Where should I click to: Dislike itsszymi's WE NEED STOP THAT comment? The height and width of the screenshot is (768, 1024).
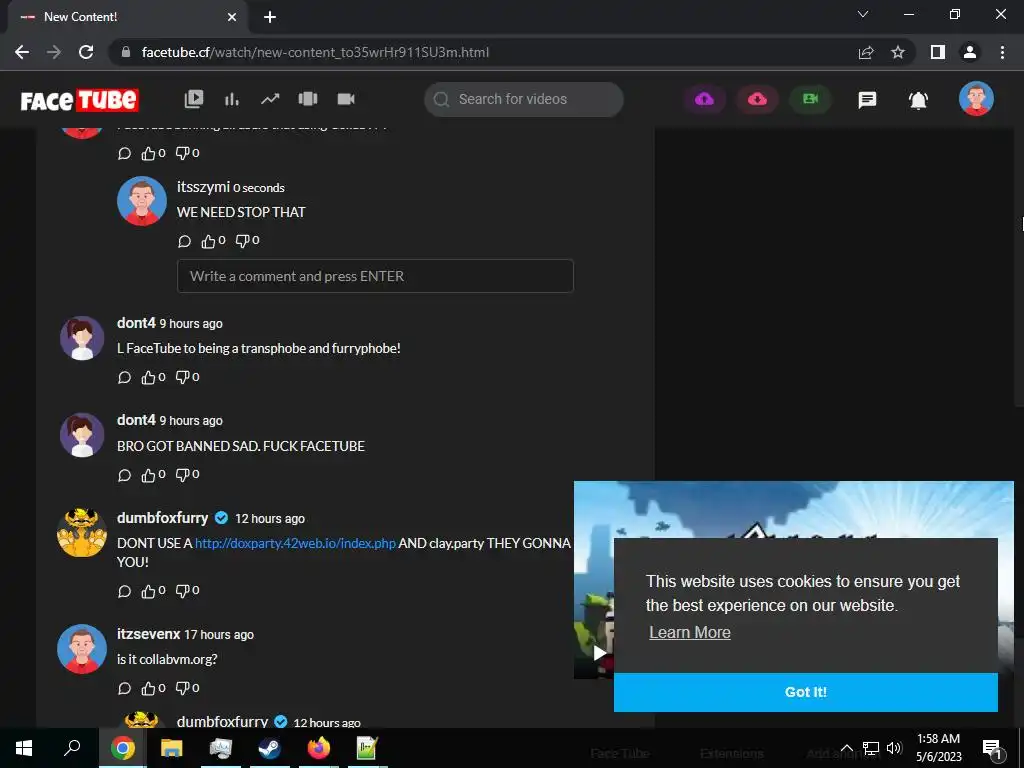coord(242,241)
